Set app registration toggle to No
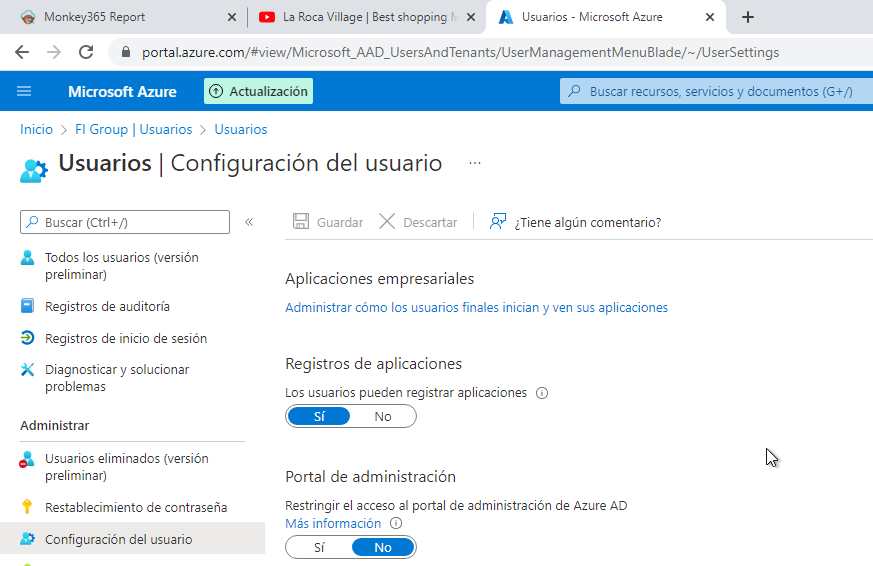873x566 pixels. click(x=383, y=416)
